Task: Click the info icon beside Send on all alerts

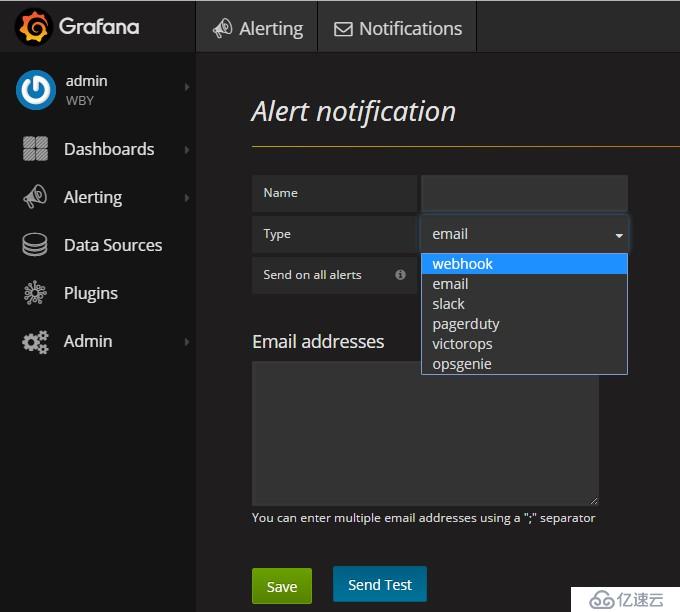Action: point(400,275)
